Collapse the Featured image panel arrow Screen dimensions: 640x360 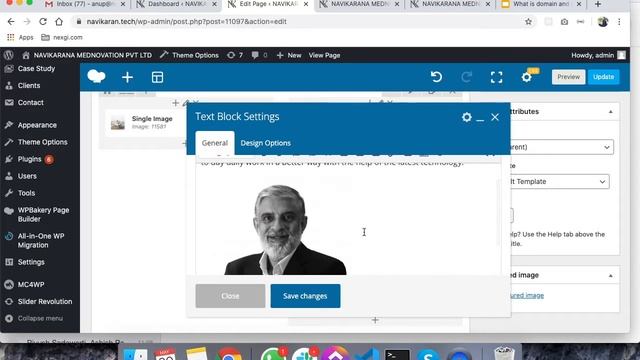(611, 276)
